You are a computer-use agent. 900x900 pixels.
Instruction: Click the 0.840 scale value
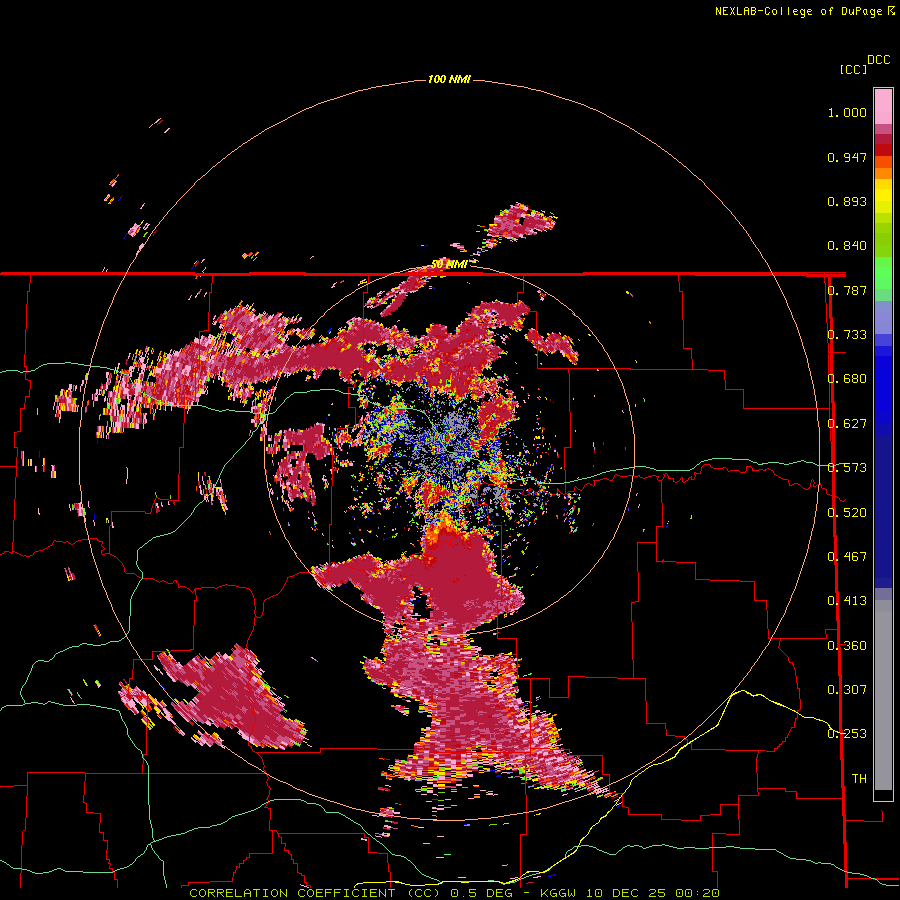pyautogui.click(x=847, y=246)
